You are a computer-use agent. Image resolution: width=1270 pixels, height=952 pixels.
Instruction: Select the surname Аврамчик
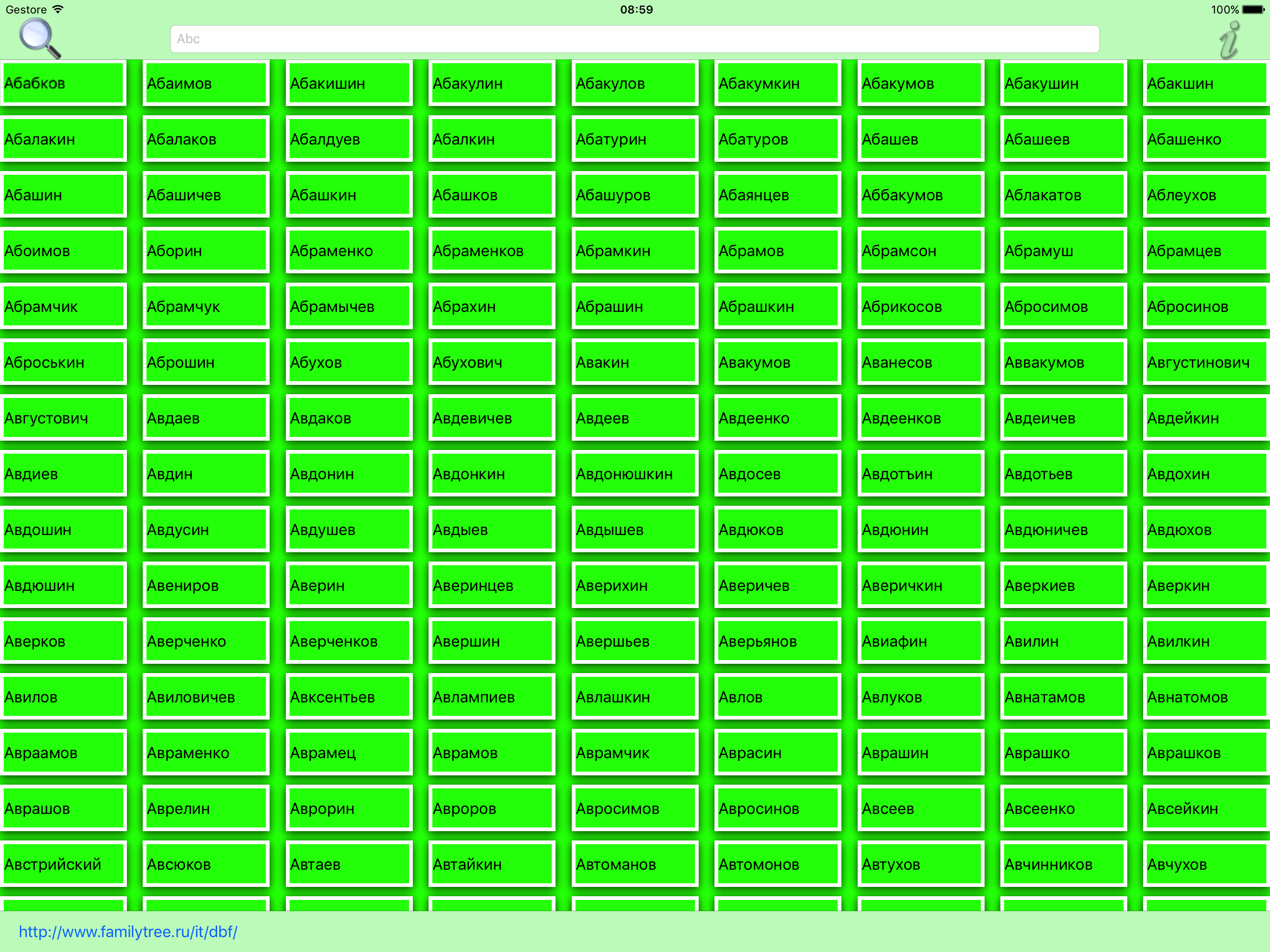click(x=635, y=752)
